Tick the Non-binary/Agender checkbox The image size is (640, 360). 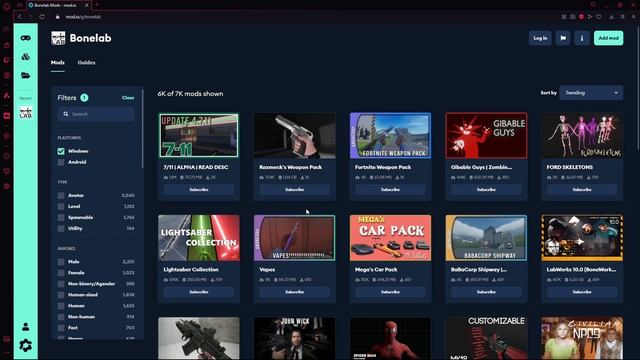click(x=61, y=284)
